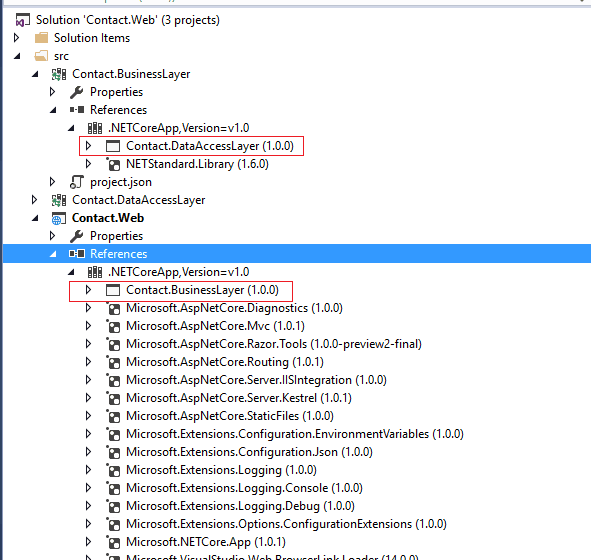Click the Microsoft.AspNetCore.Routing package icon

tap(113, 362)
